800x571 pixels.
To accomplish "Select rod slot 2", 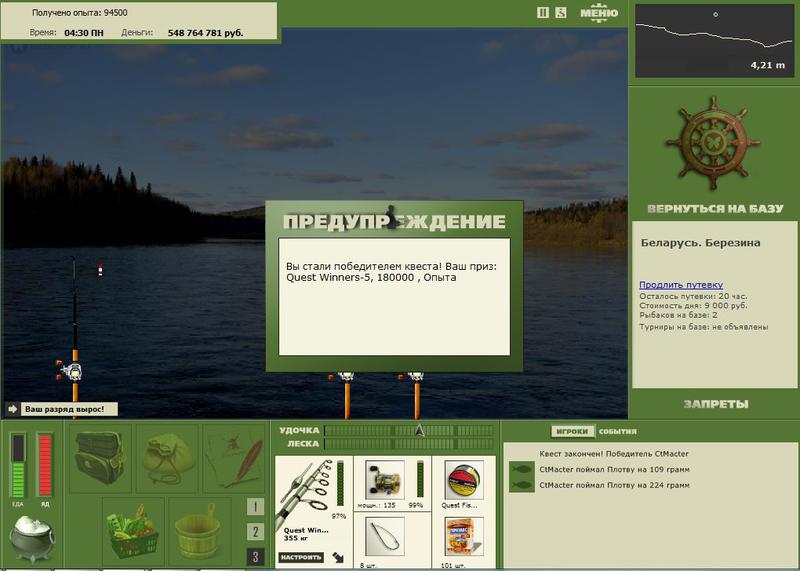I will pyautogui.click(x=255, y=532).
